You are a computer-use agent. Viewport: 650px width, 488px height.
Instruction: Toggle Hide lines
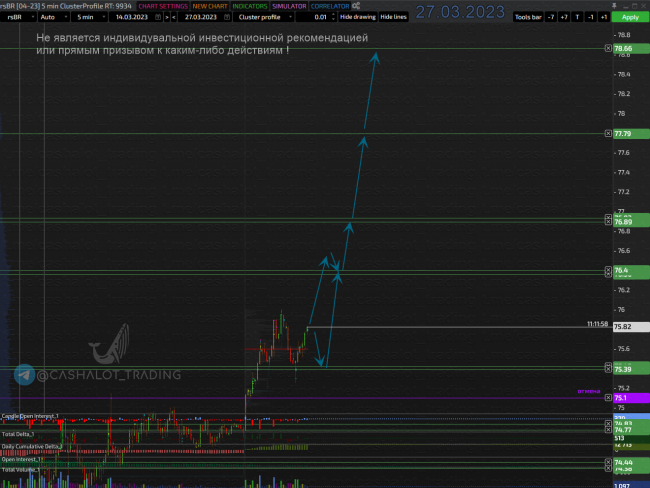click(393, 17)
